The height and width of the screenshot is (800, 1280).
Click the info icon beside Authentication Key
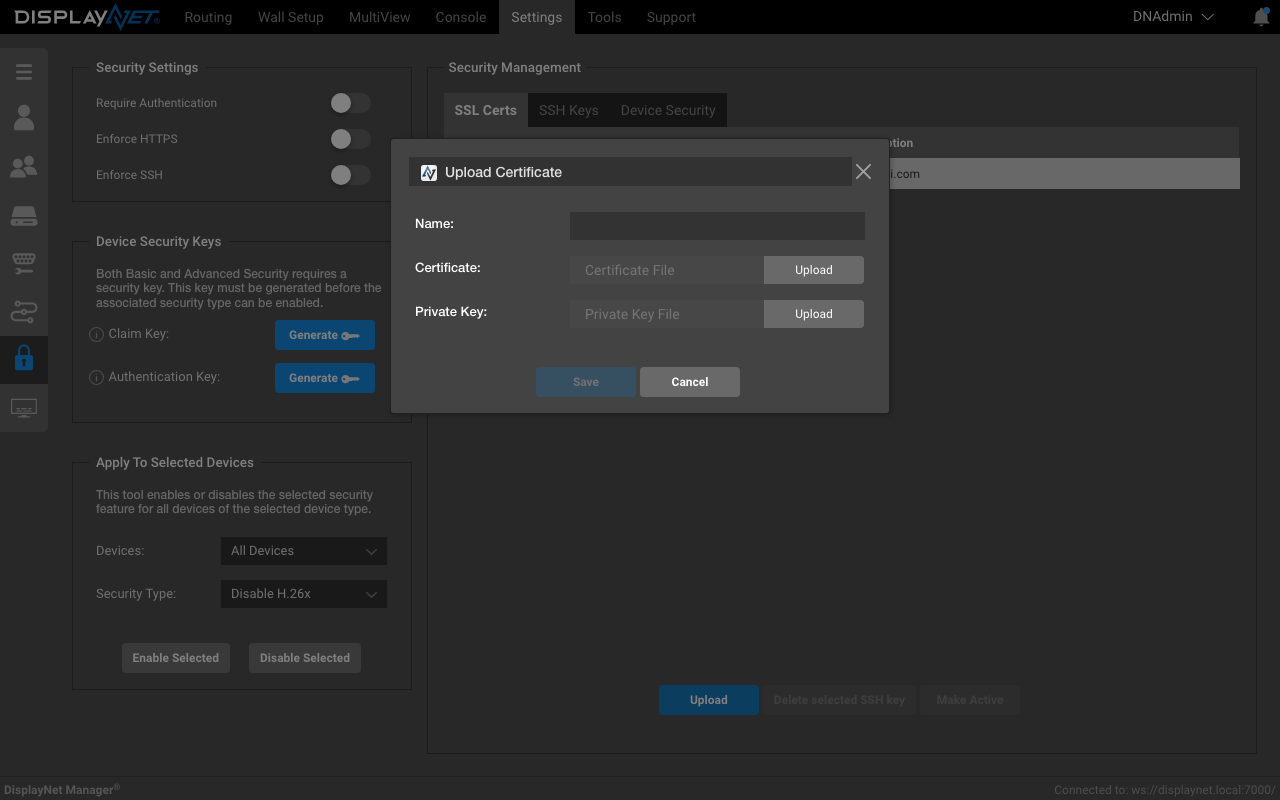click(x=97, y=378)
